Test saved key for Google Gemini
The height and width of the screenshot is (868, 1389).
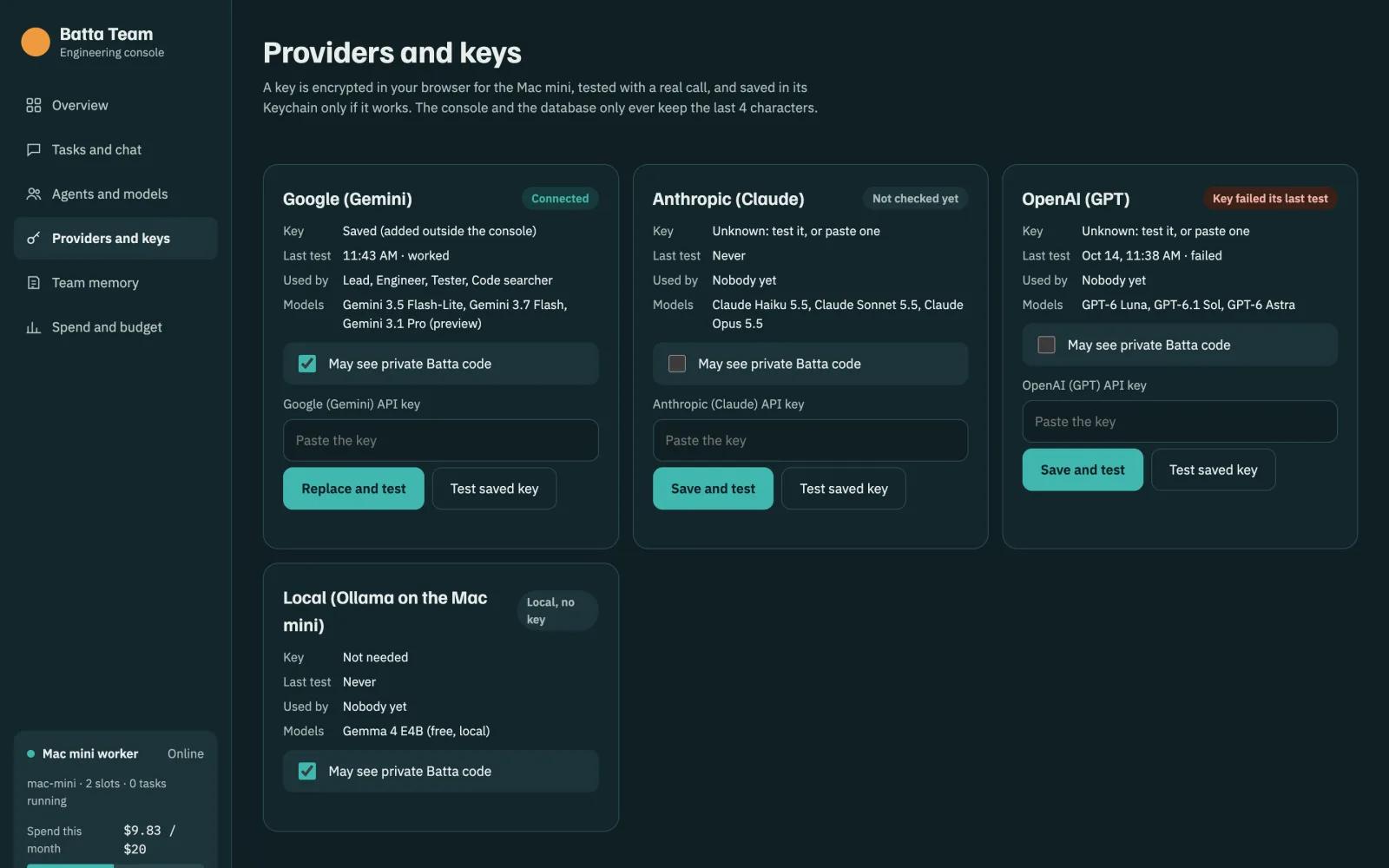point(494,489)
